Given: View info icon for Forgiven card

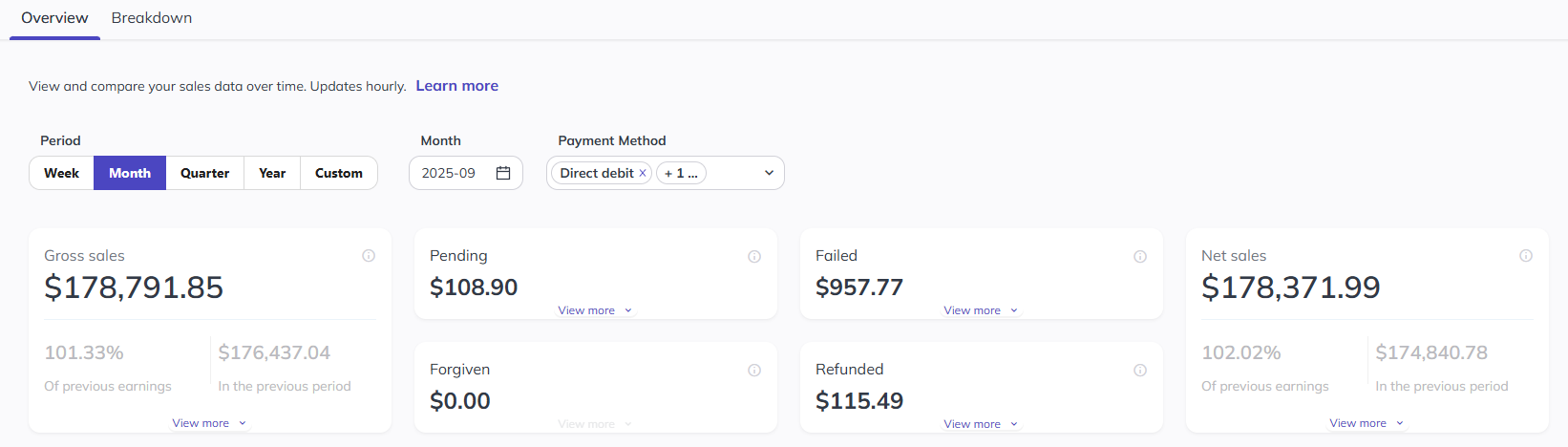Looking at the screenshot, I should (754, 370).
